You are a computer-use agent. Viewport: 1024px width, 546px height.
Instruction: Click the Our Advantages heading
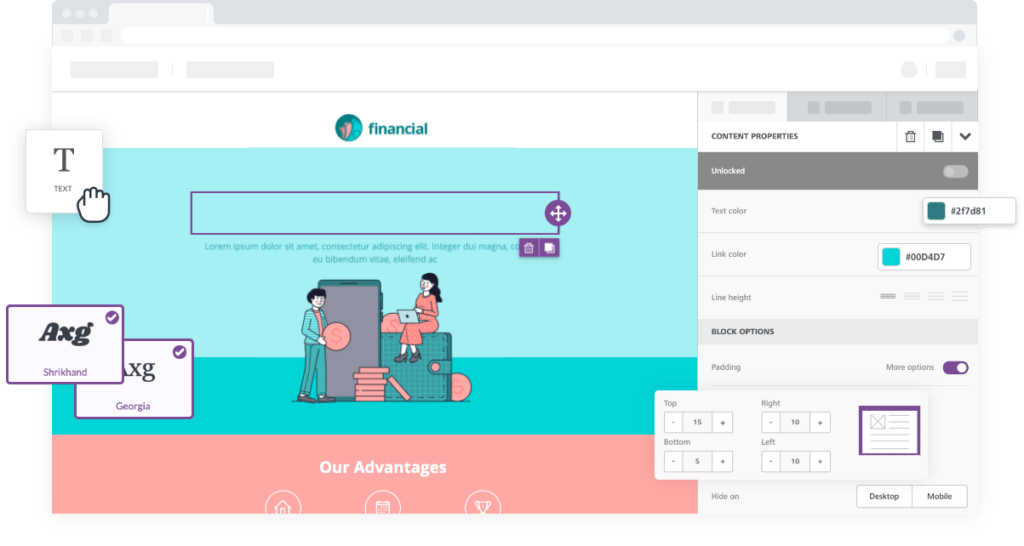pyautogui.click(x=383, y=467)
